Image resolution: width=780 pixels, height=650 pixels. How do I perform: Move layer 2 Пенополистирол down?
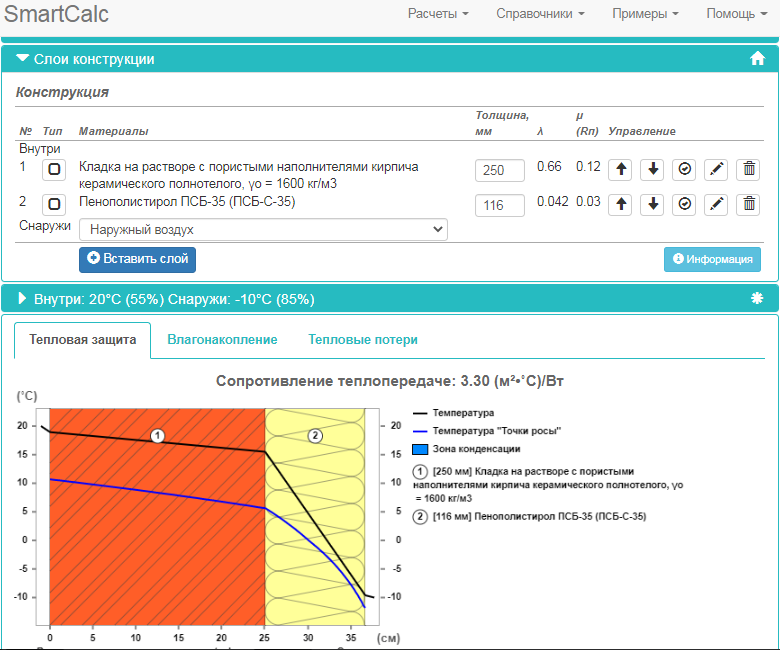652,204
